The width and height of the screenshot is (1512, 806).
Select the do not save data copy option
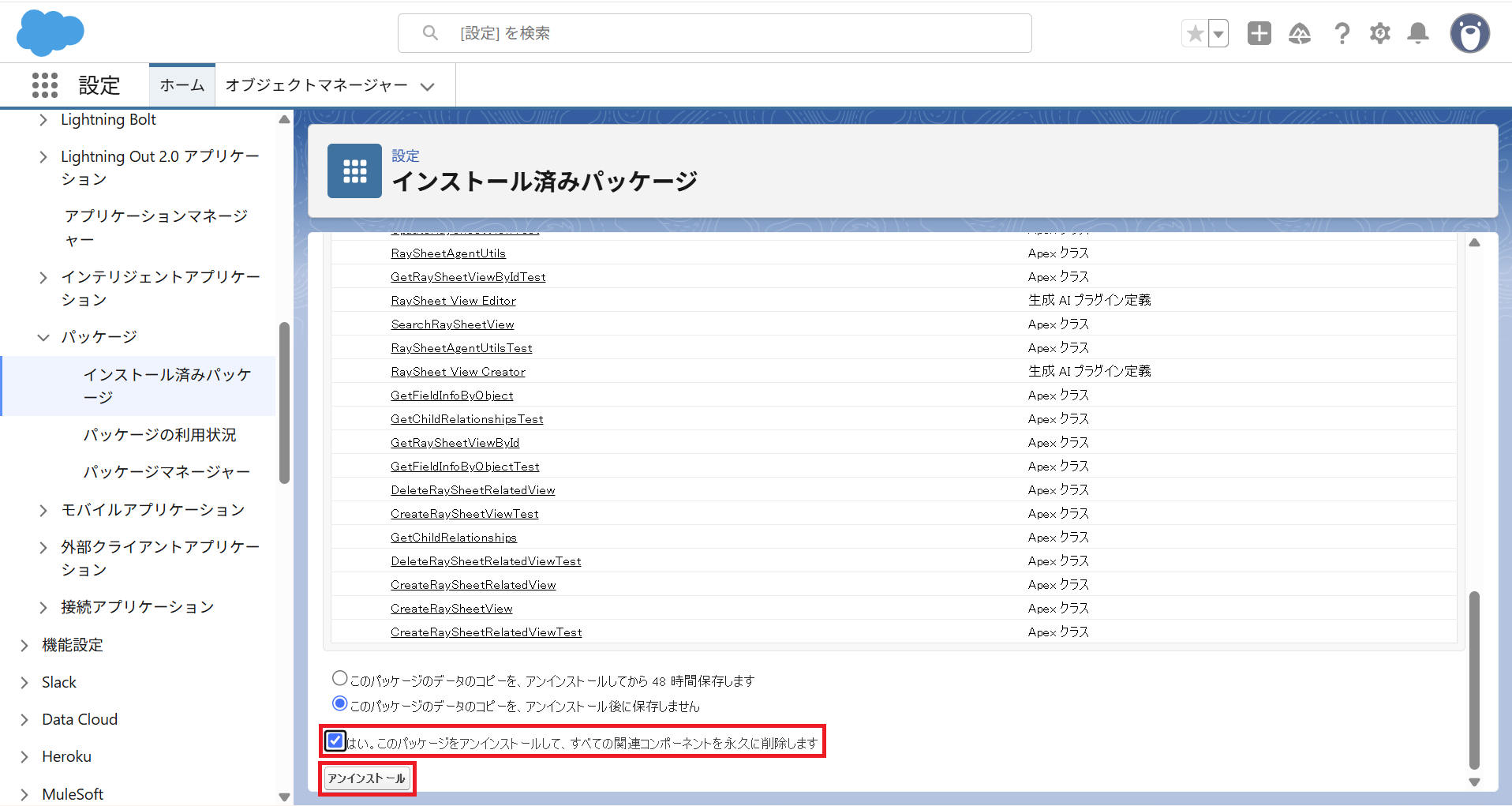pyautogui.click(x=339, y=704)
